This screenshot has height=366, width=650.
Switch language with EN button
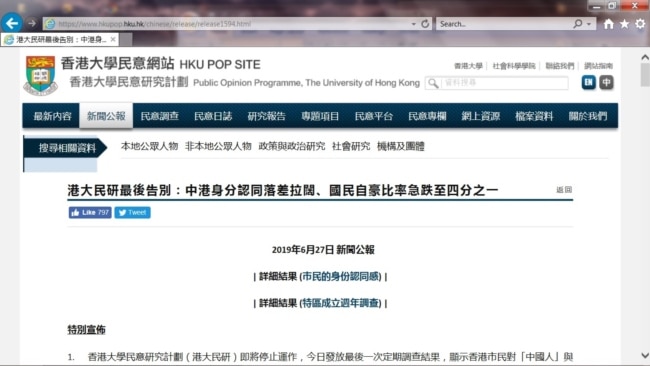tap(588, 82)
